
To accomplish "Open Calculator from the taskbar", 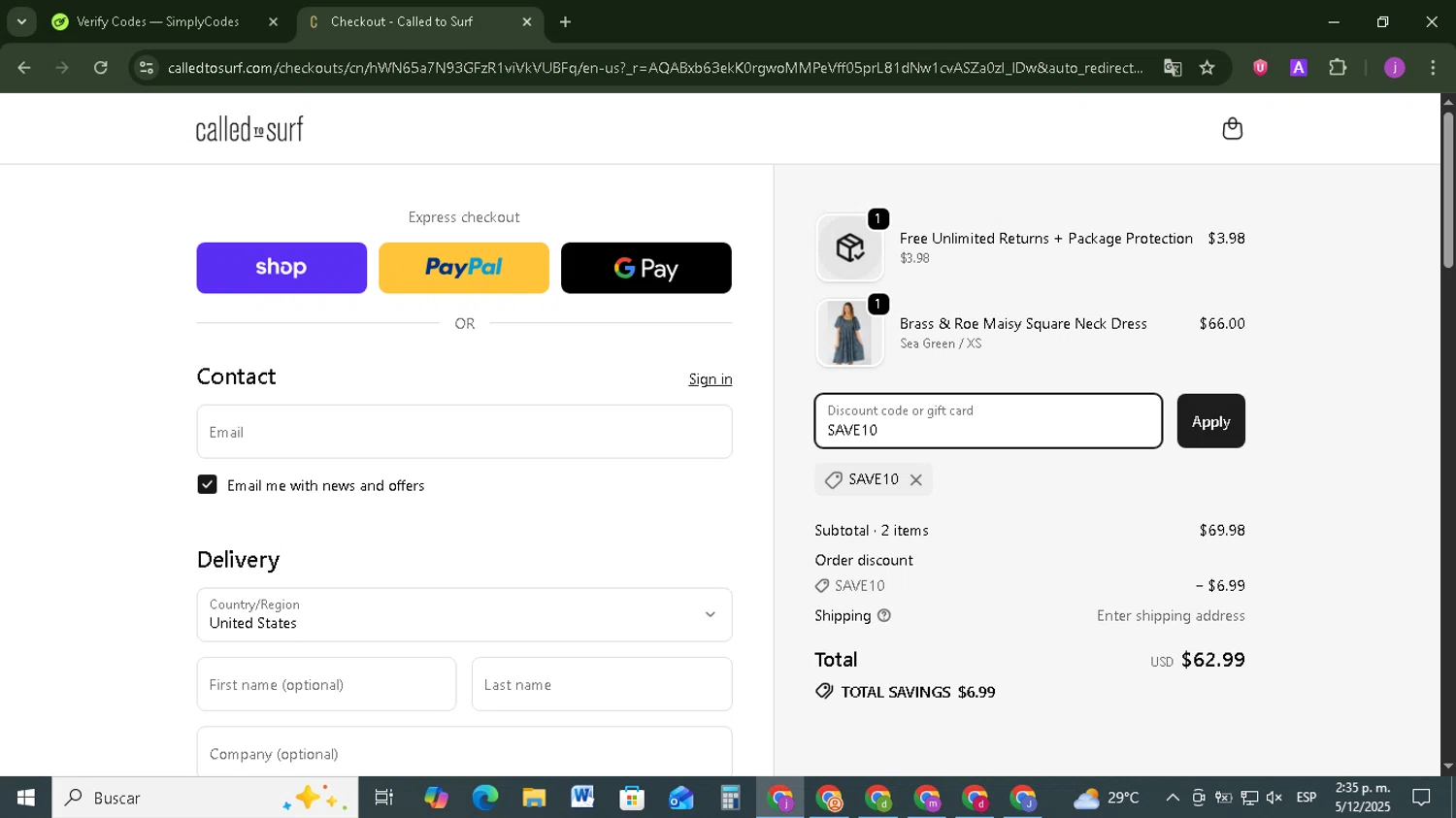I will [x=730, y=798].
